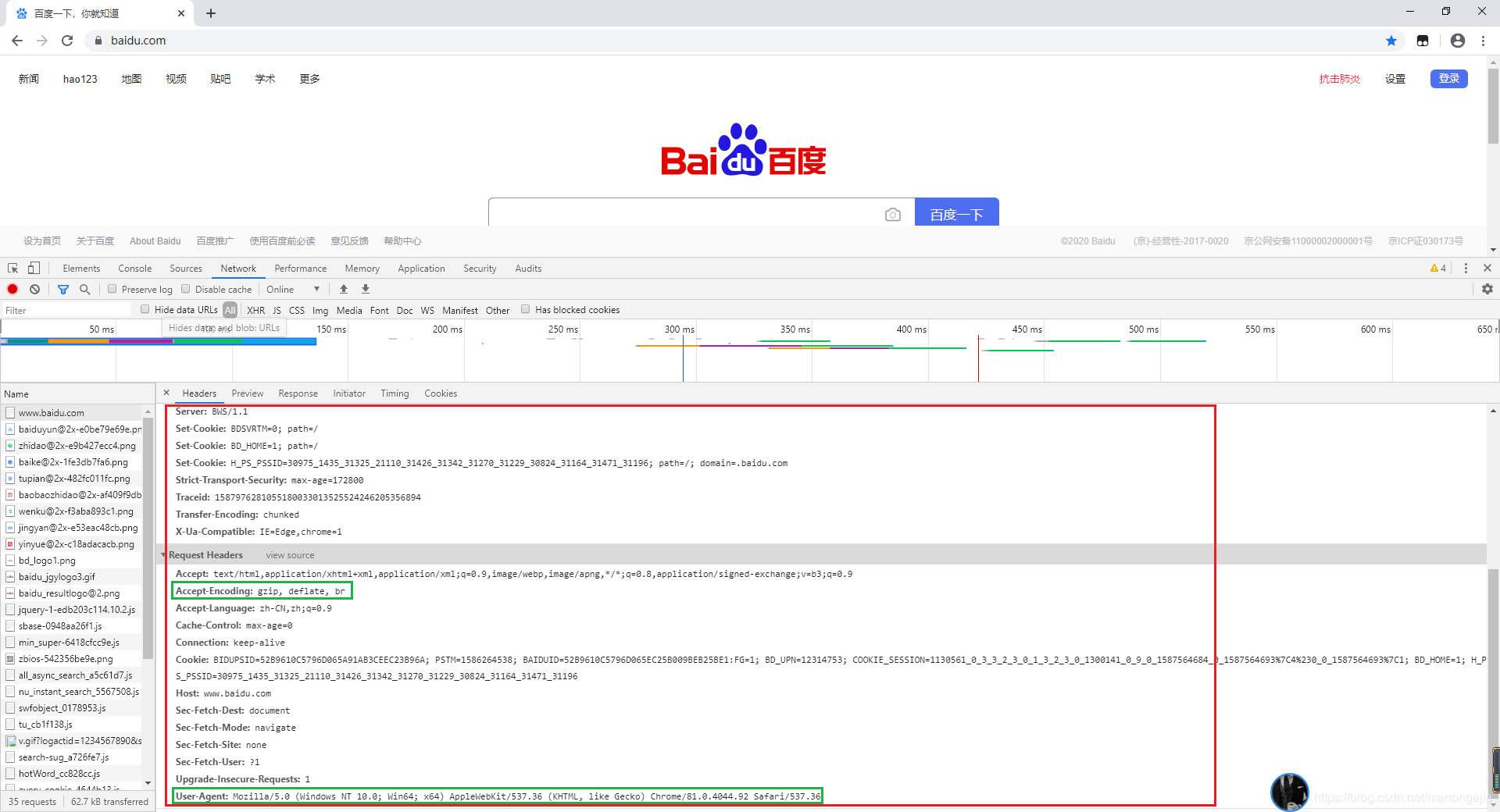This screenshot has height=812, width=1500.
Task: Open 设置 settings on Baidu page
Action: click(1395, 79)
